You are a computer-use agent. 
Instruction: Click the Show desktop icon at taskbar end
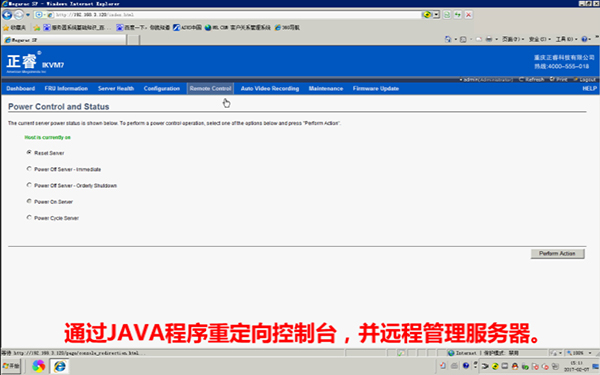pos(595,367)
